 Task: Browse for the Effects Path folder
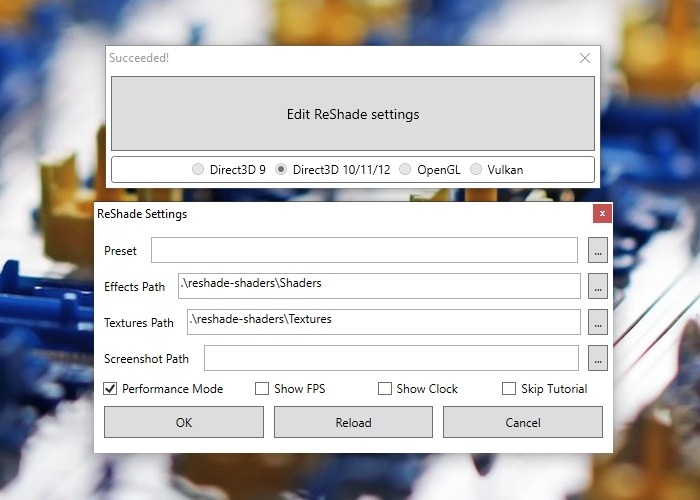click(598, 286)
